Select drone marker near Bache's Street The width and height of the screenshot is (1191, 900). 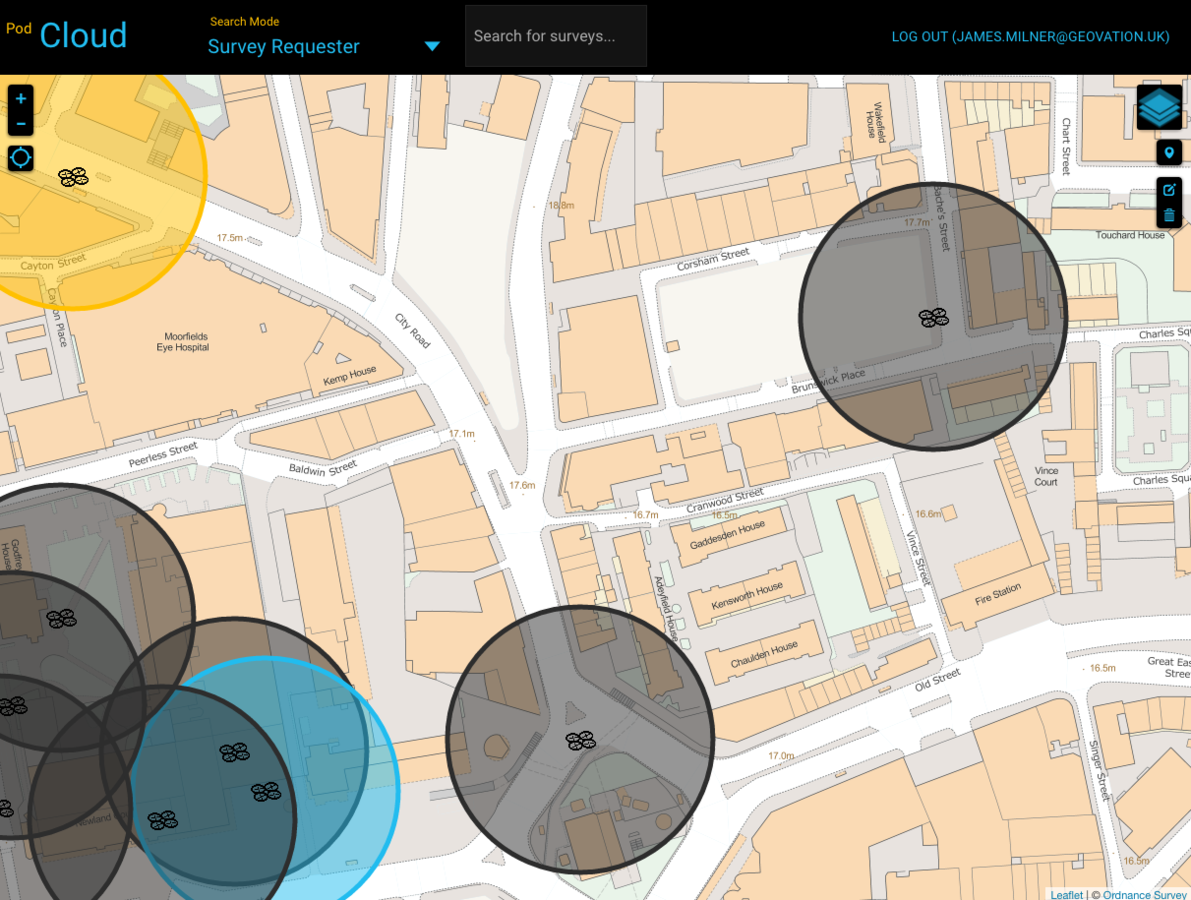(934, 317)
